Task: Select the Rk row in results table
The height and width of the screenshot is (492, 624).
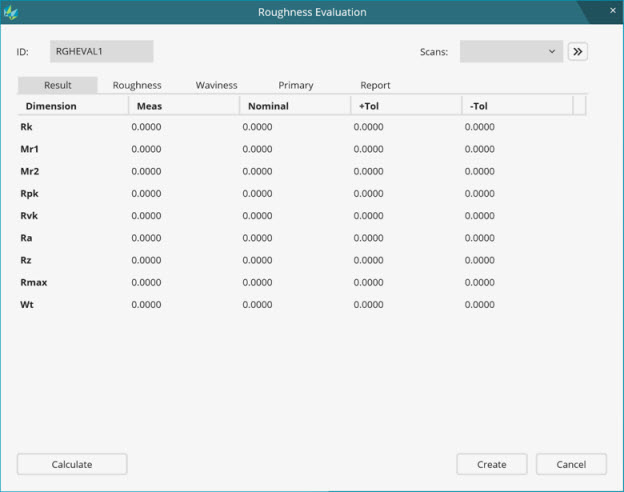Action: point(27,127)
